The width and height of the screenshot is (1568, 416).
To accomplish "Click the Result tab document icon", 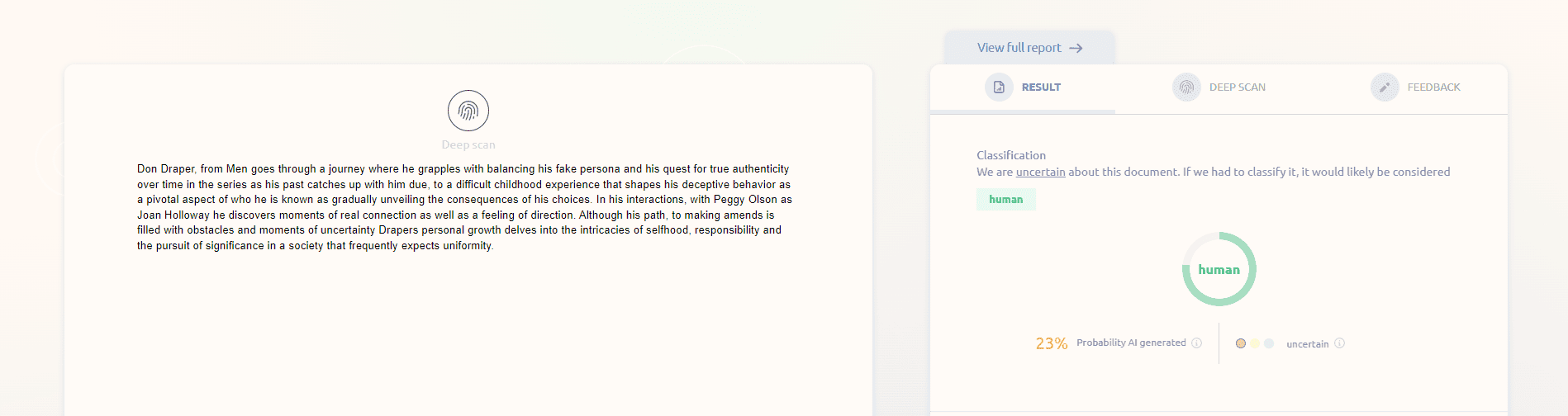I will (x=999, y=87).
